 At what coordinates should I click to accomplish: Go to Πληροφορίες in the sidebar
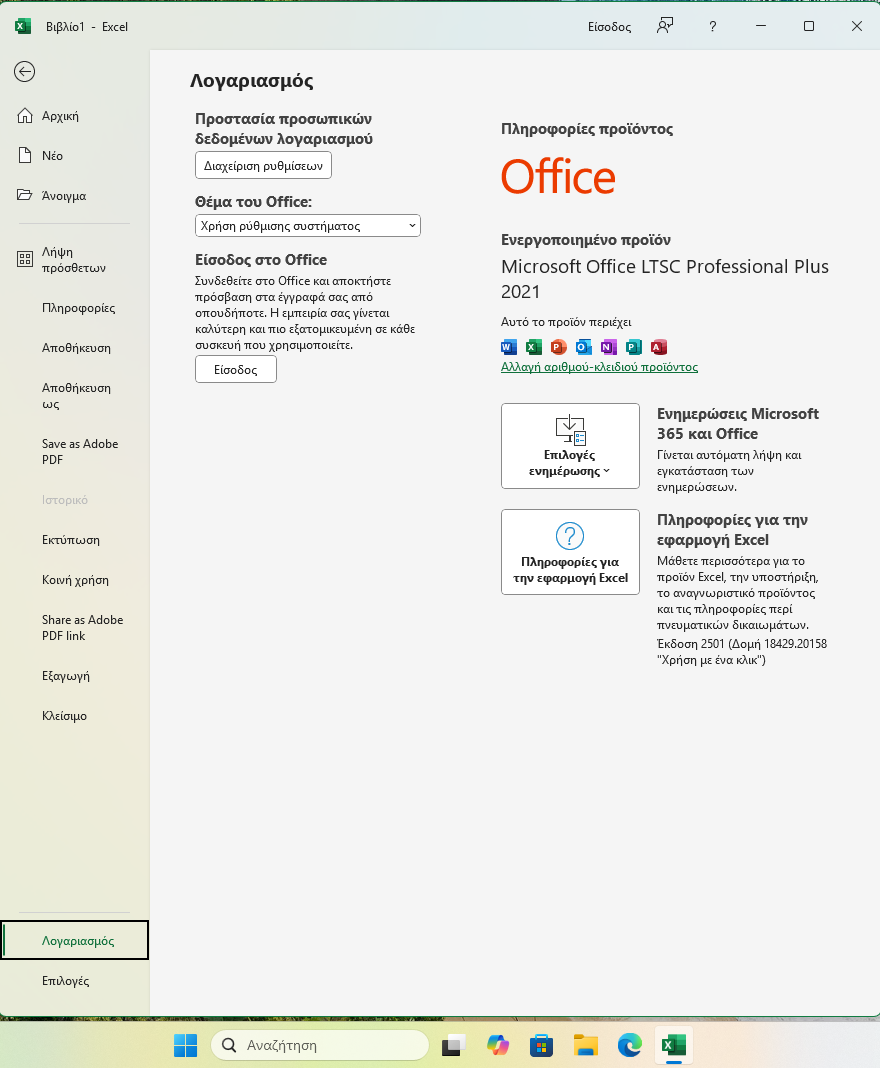pyautogui.click(x=74, y=308)
